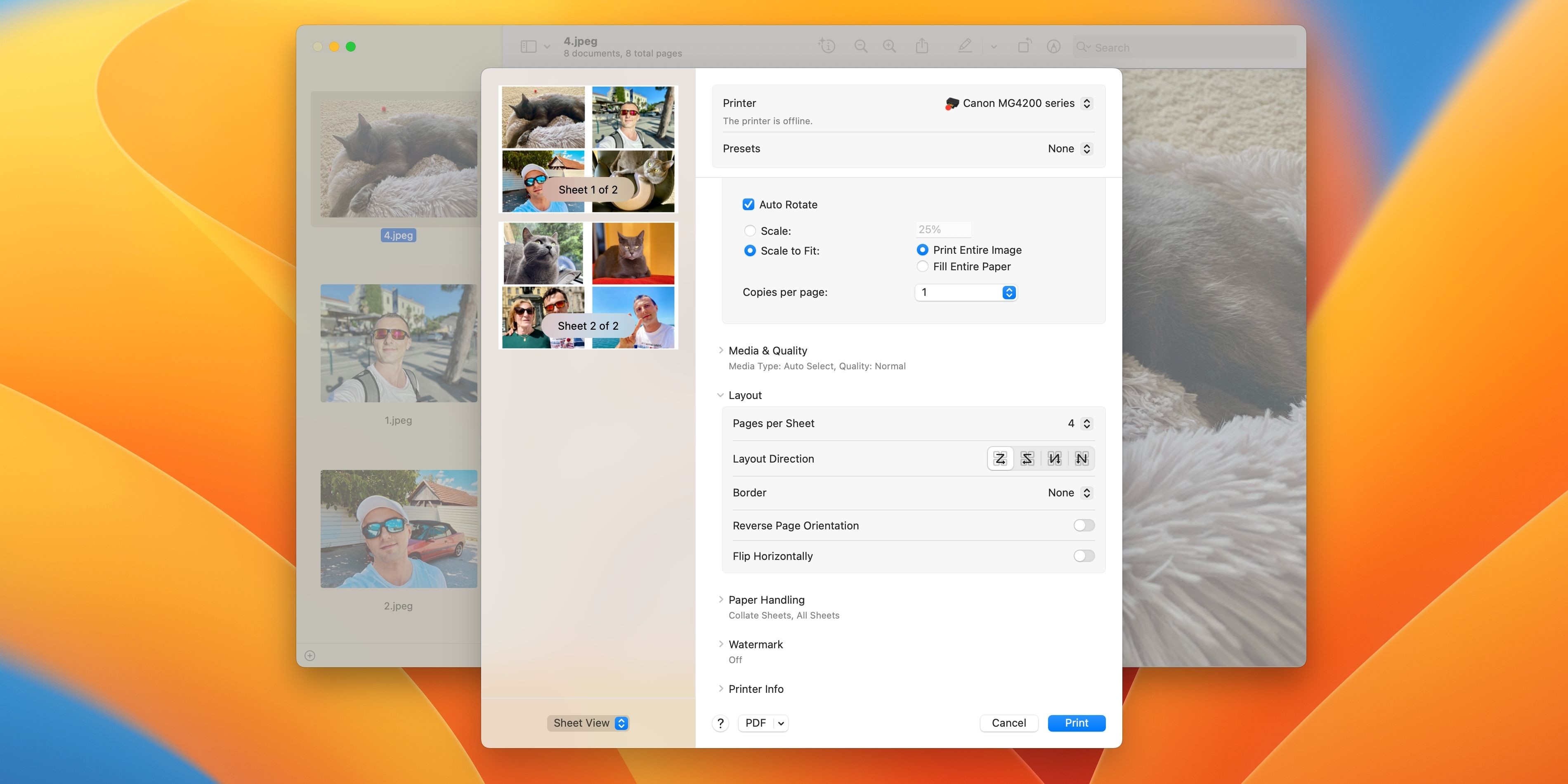The height and width of the screenshot is (784, 1568).
Task: Select the 4.jpeg thumbnail in sidebar
Action: [x=399, y=159]
